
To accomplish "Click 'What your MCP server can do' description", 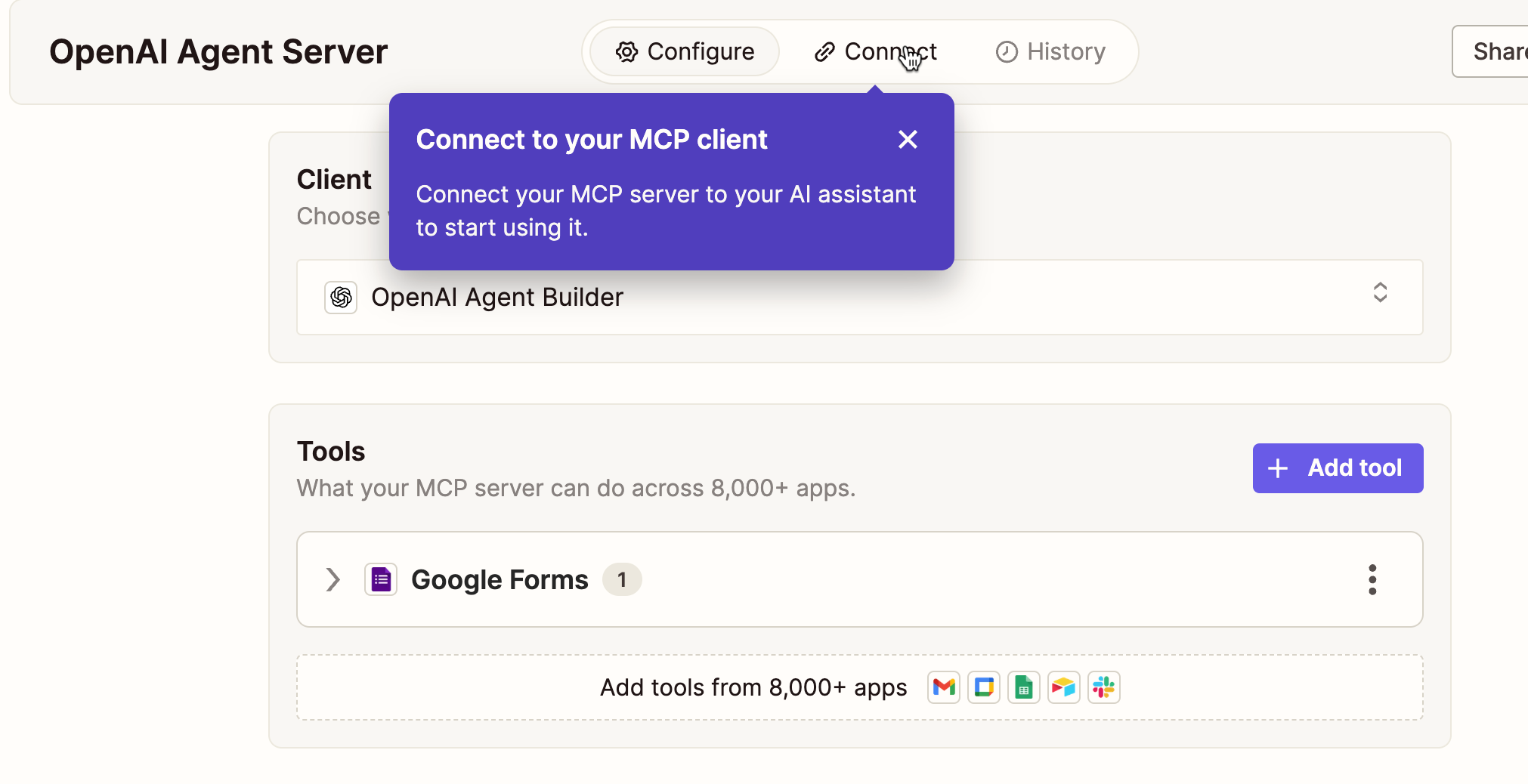I will pos(576,488).
